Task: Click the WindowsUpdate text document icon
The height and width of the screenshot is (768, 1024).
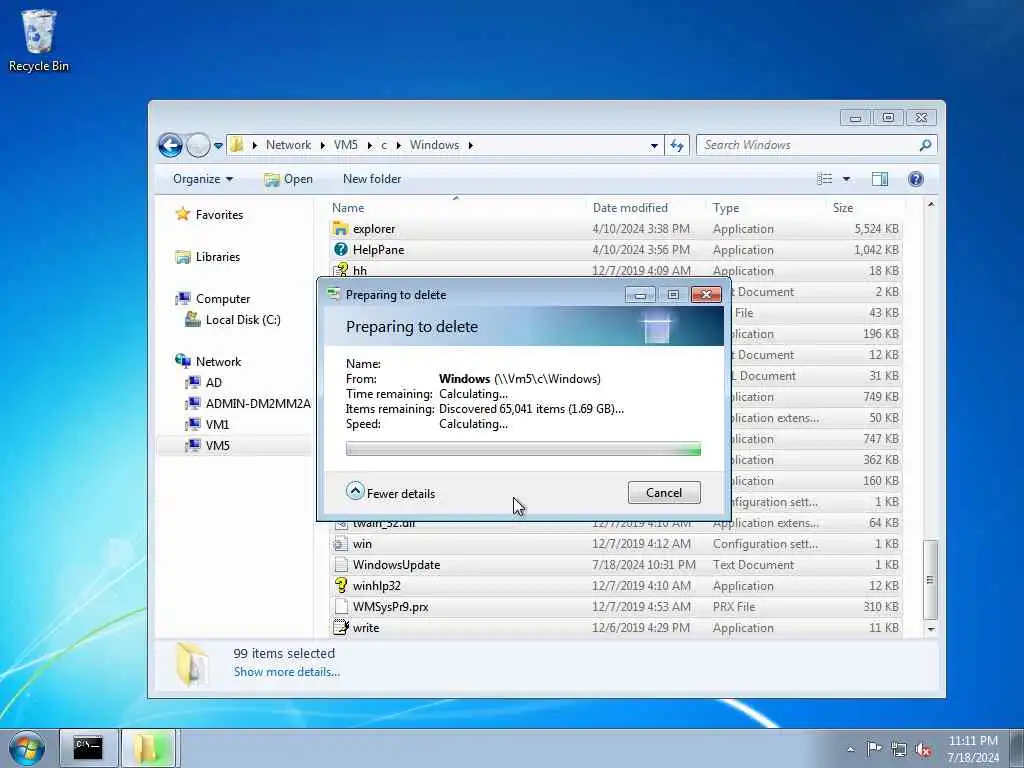Action: point(340,565)
